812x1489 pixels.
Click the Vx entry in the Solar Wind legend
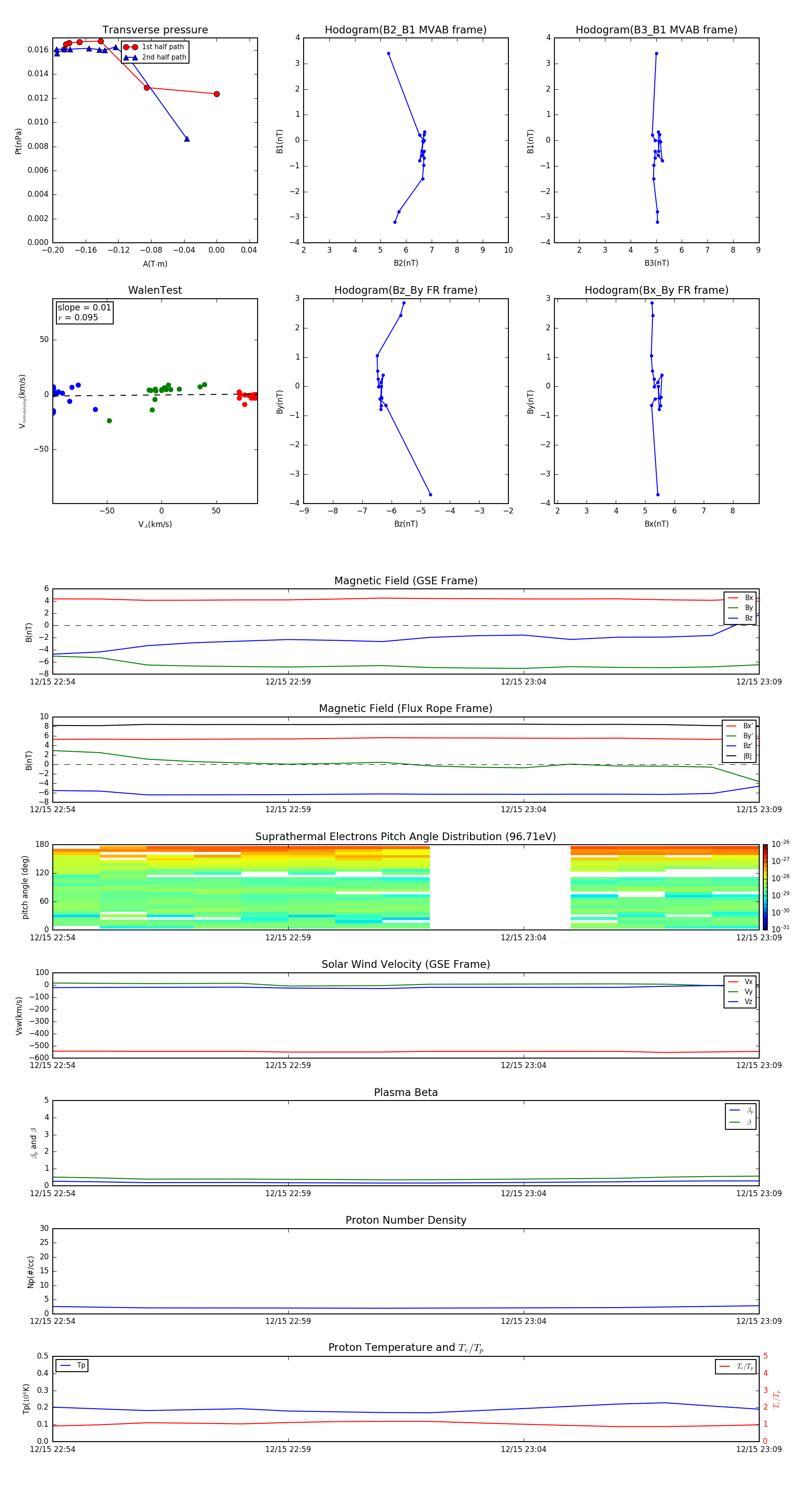tap(740, 981)
